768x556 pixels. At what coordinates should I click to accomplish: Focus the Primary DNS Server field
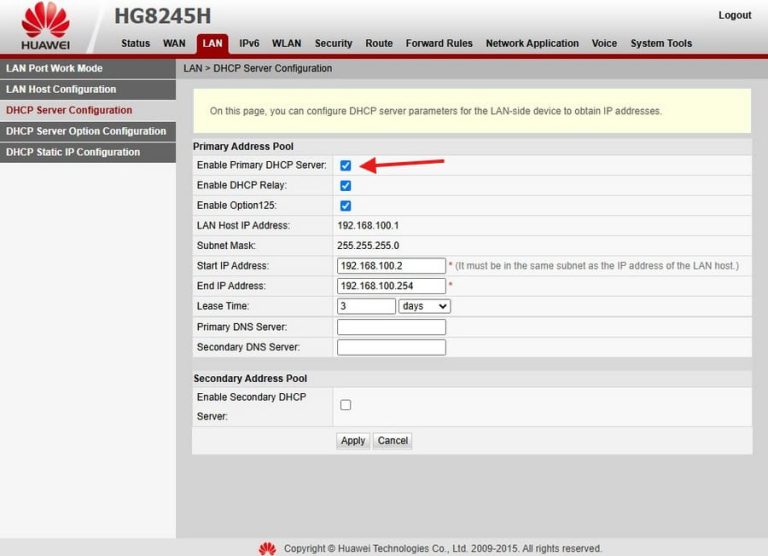tap(391, 327)
